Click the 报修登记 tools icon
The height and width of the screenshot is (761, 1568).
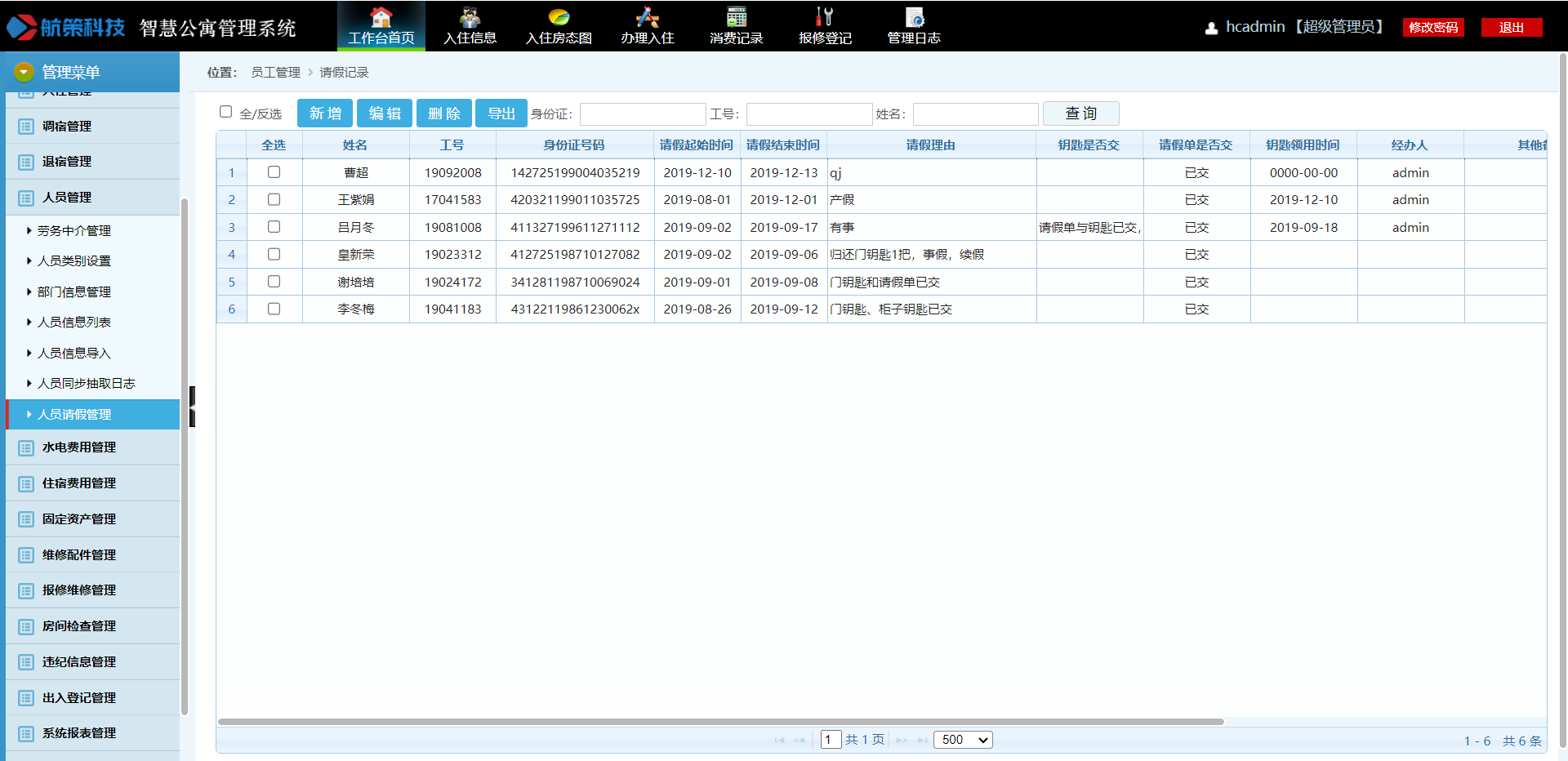pos(825,17)
